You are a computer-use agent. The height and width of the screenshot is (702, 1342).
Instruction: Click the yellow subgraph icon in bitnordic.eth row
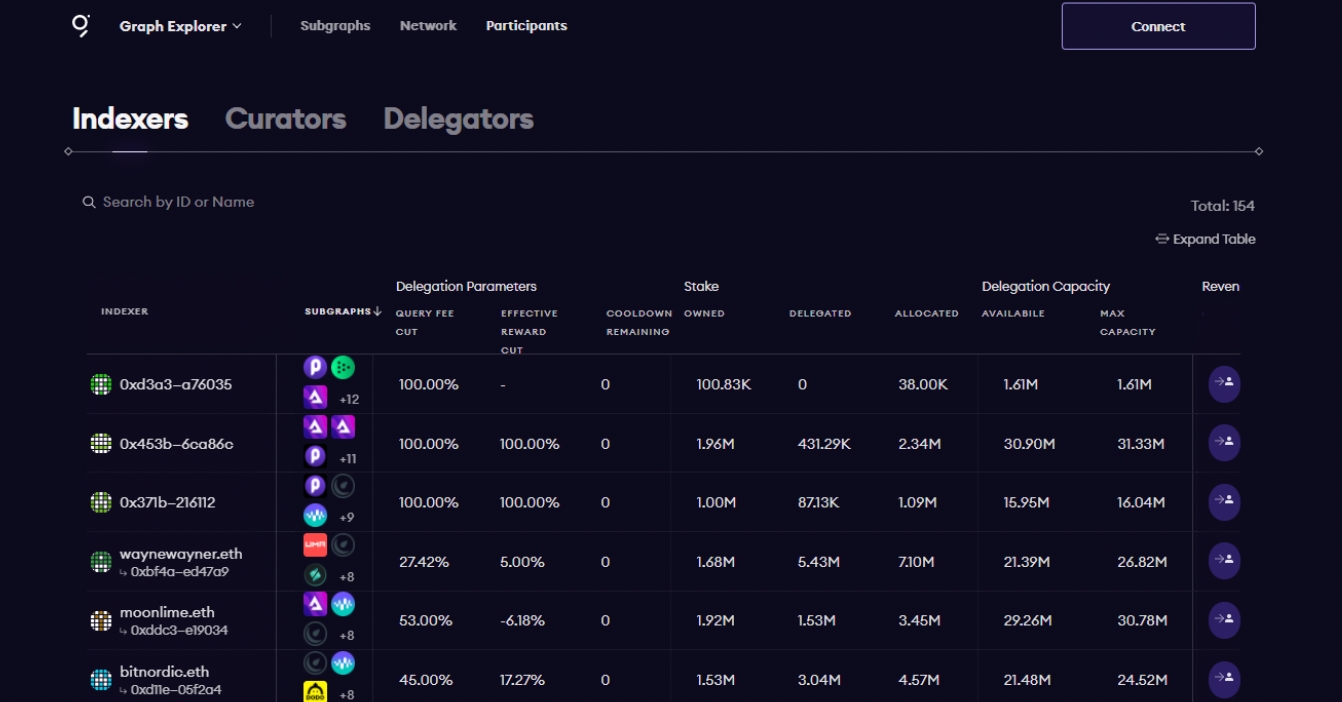pyautogui.click(x=315, y=691)
